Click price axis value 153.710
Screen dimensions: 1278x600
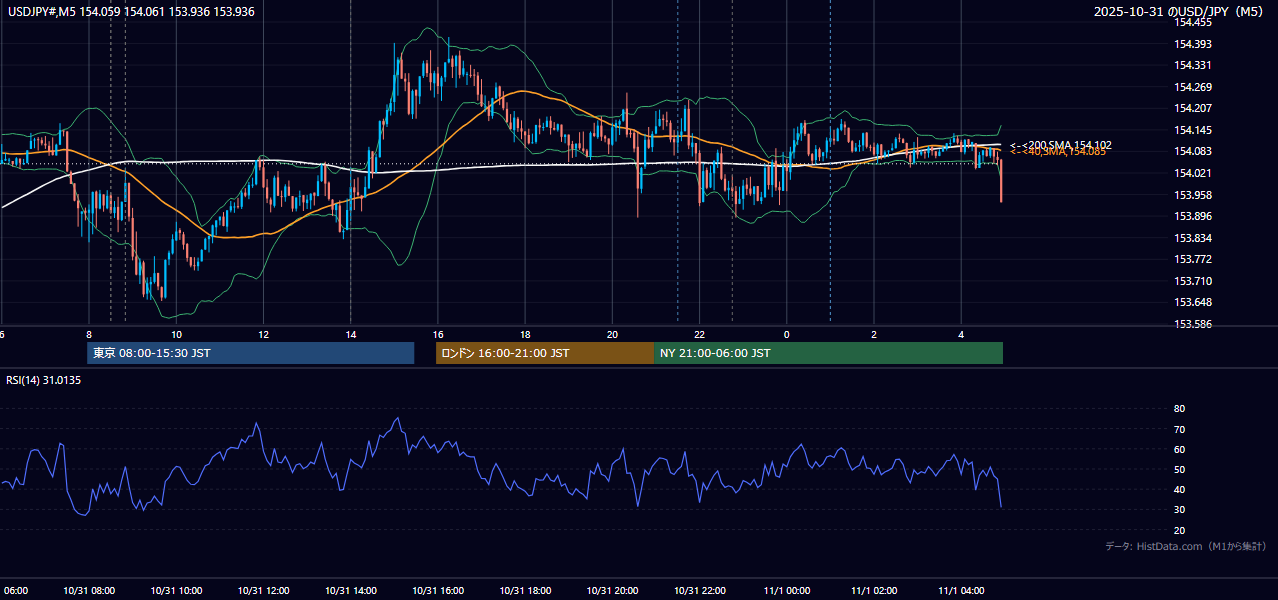pyautogui.click(x=1193, y=281)
